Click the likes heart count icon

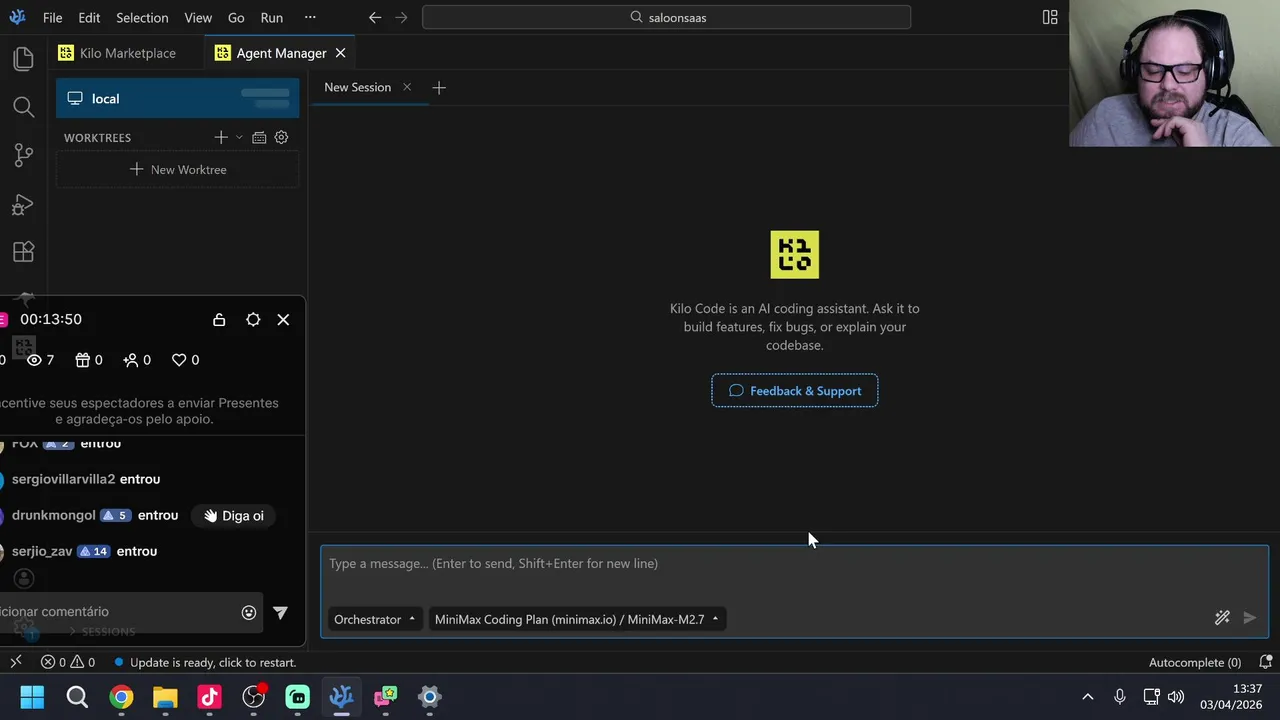(x=179, y=360)
